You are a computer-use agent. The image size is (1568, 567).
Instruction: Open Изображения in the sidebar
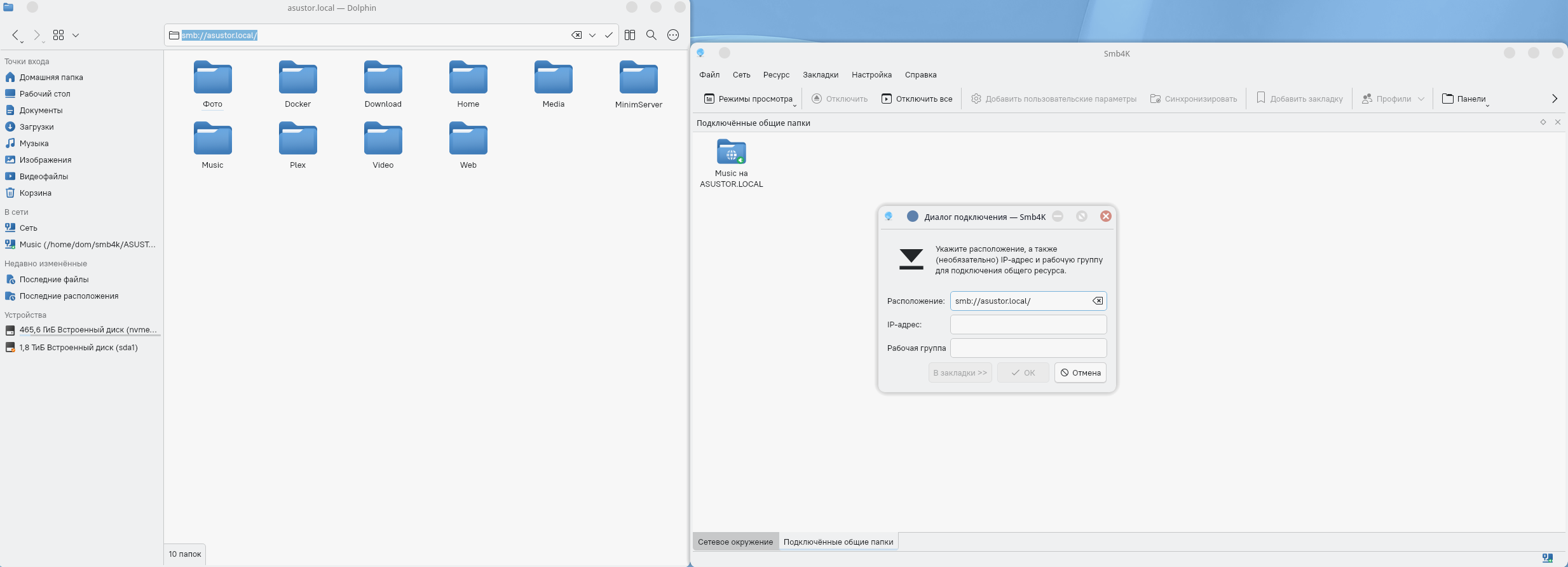click(x=81, y=160)
